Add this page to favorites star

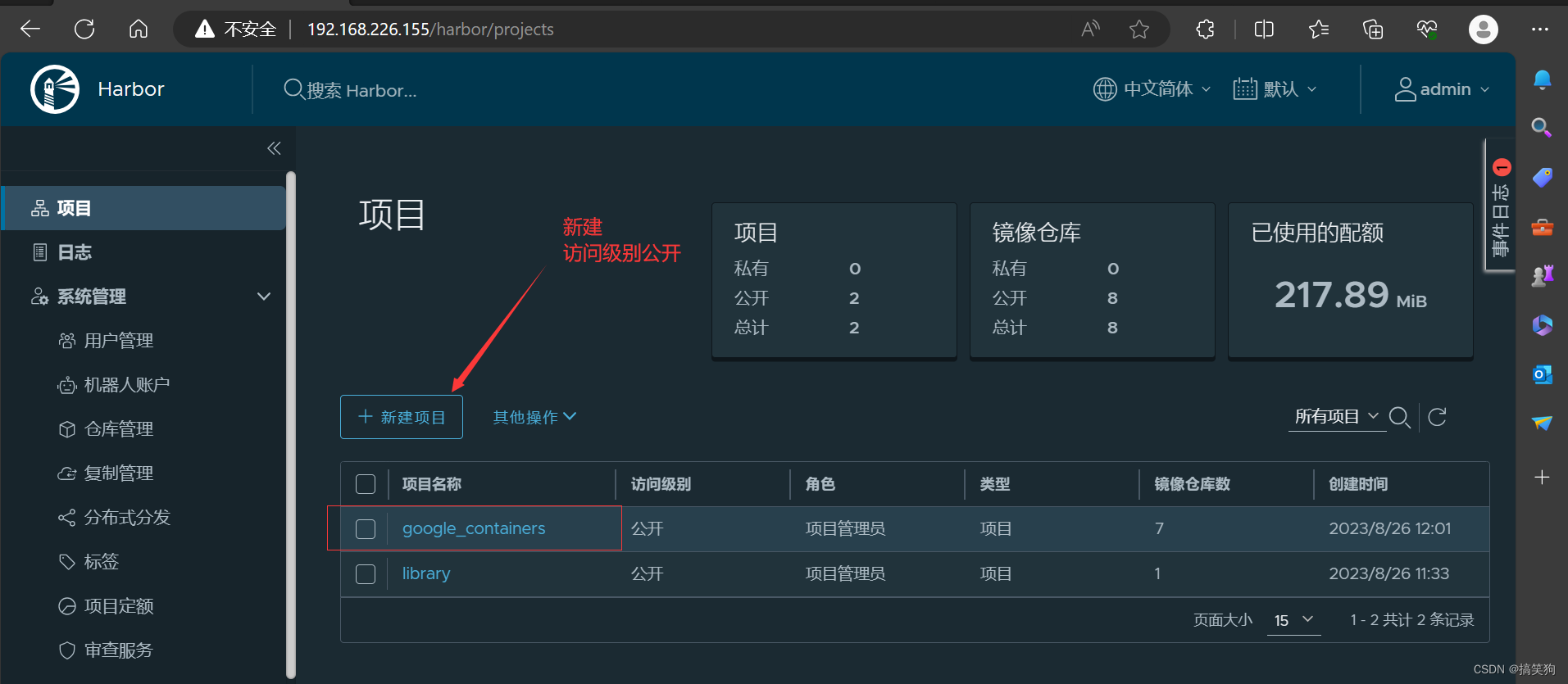pyautogui.click(x=1139, y=29)
